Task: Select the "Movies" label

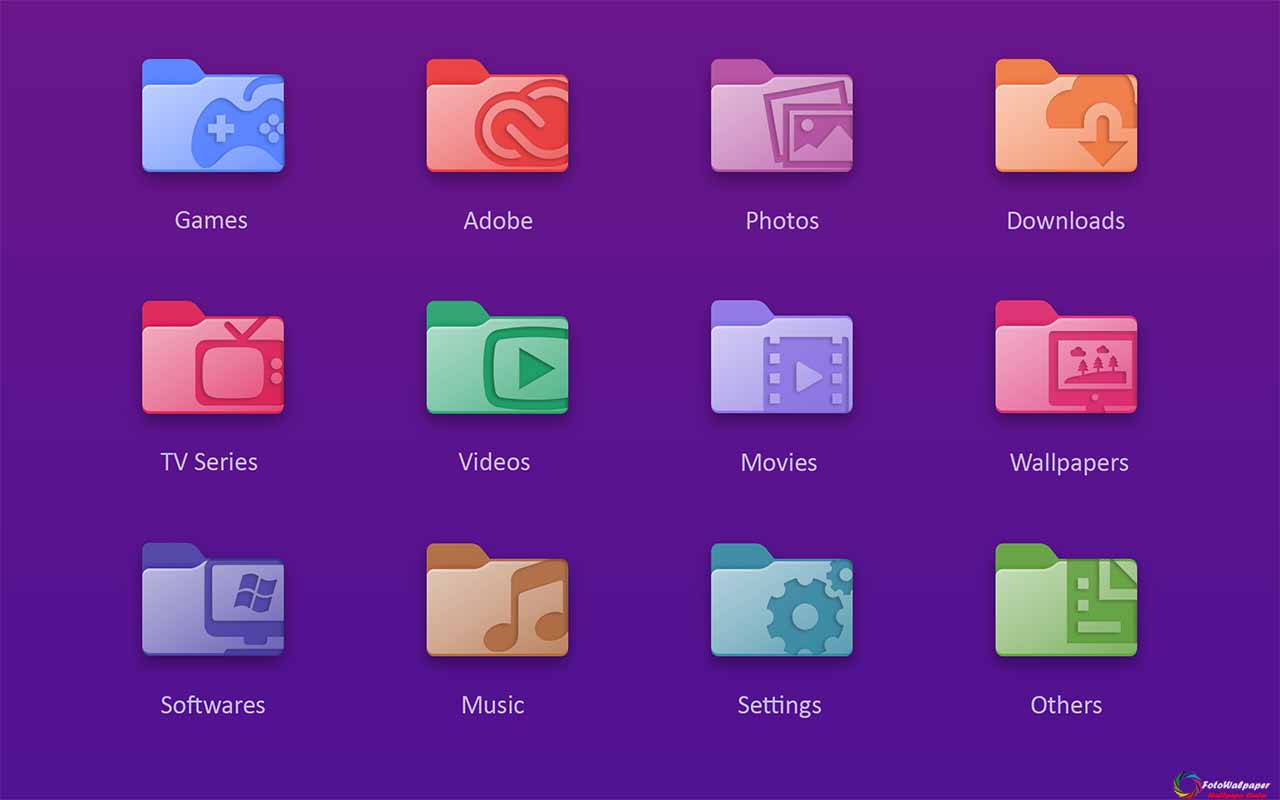Action: [x=779, y=462]
